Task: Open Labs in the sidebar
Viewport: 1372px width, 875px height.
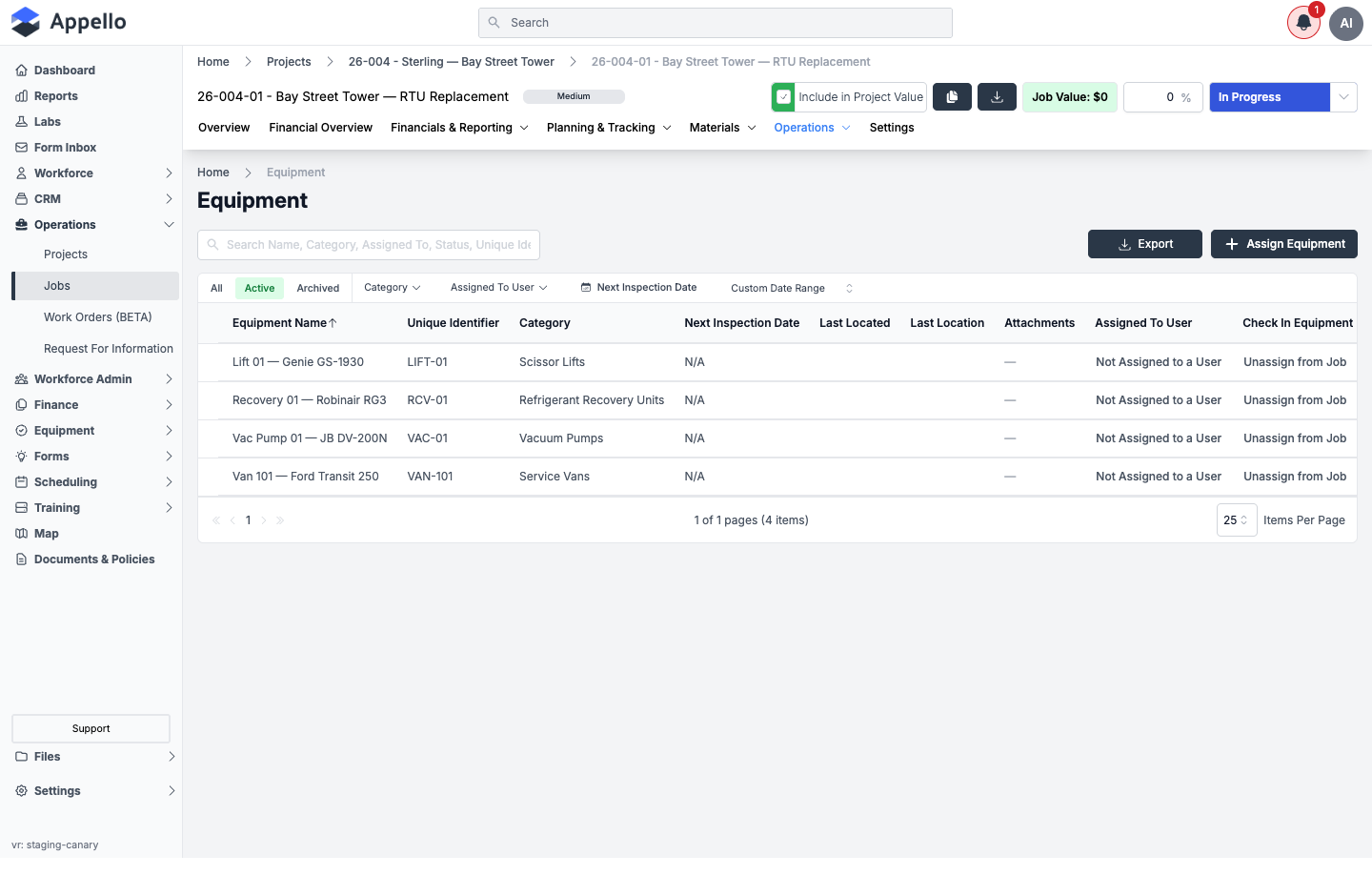Action: 47,122
